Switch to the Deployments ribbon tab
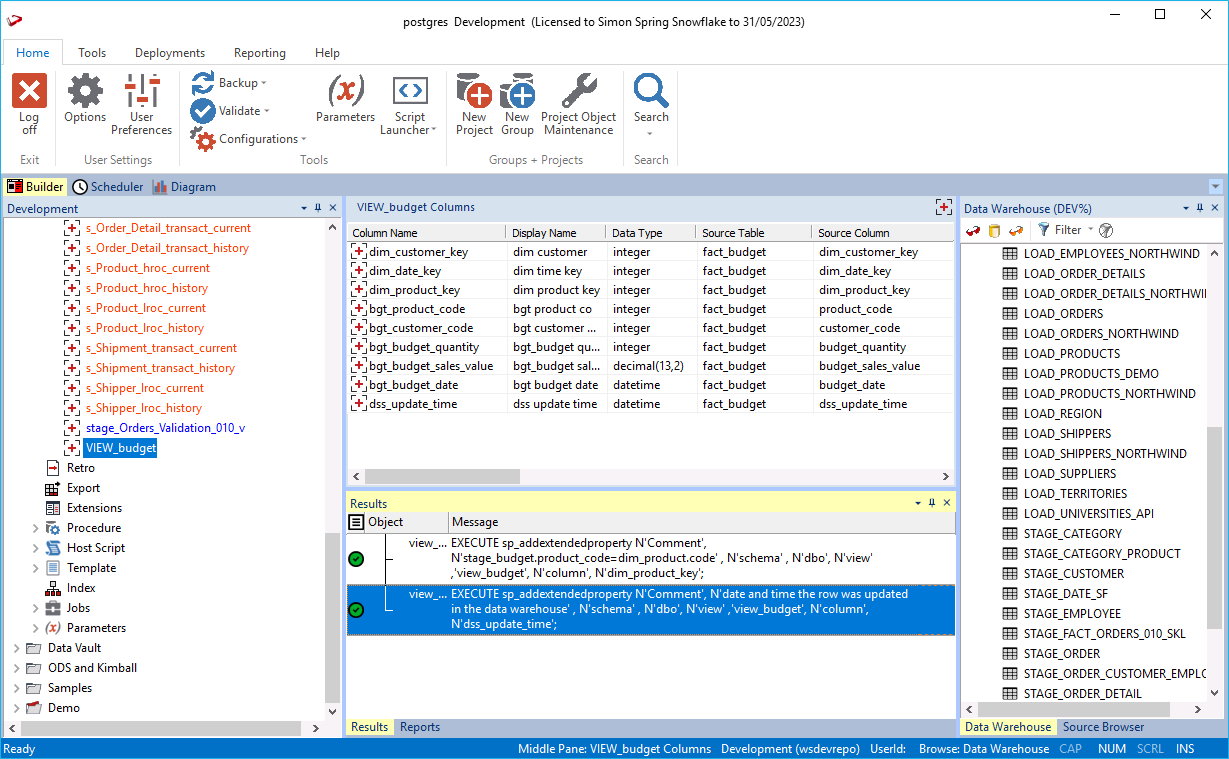1229x759 pixels. click(x=170, y=53)
